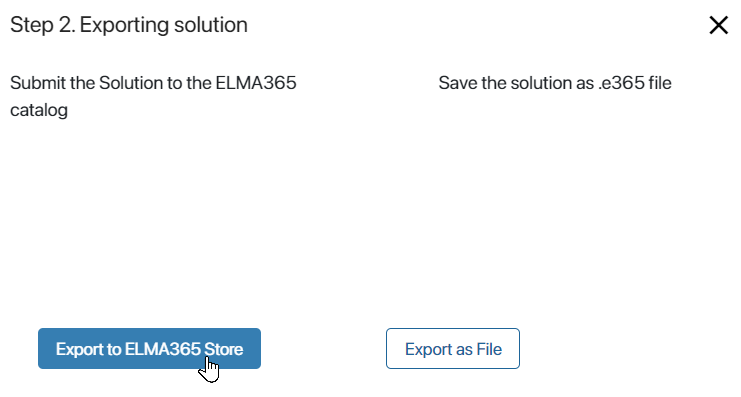Screen dimensions: 741x397
Task: Submit solution to the ELMA365 Store
Action: click(x=149, y=349)
